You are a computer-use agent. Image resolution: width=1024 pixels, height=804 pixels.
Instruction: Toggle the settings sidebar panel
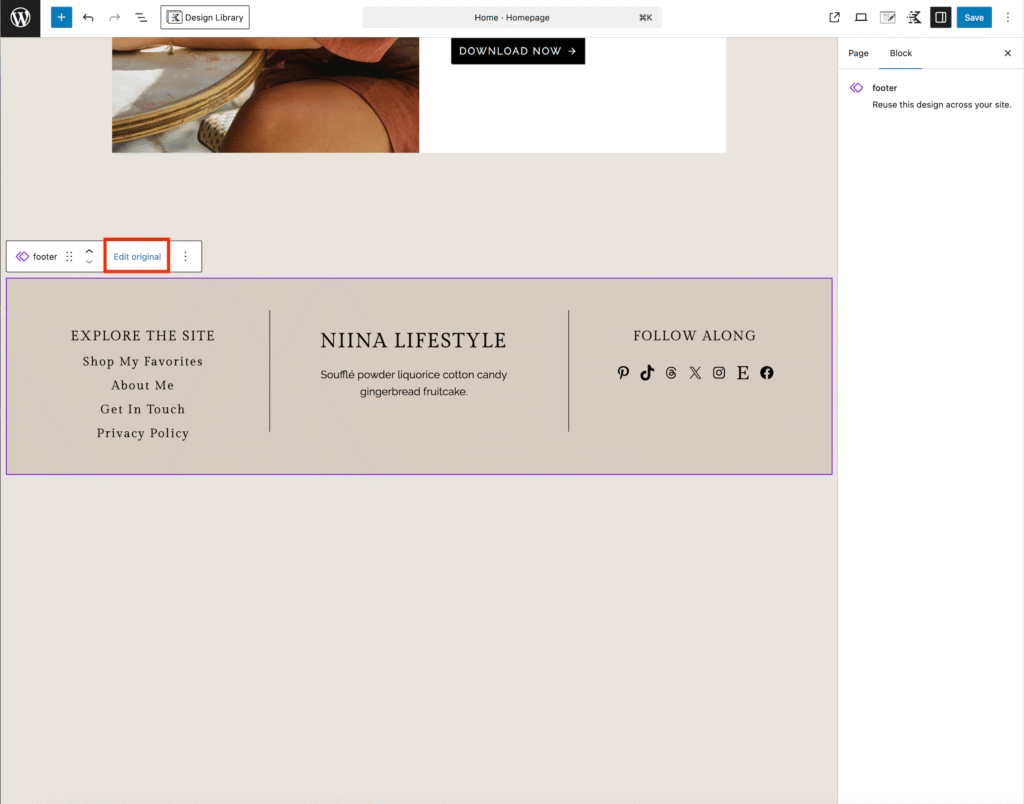[940, 17]
